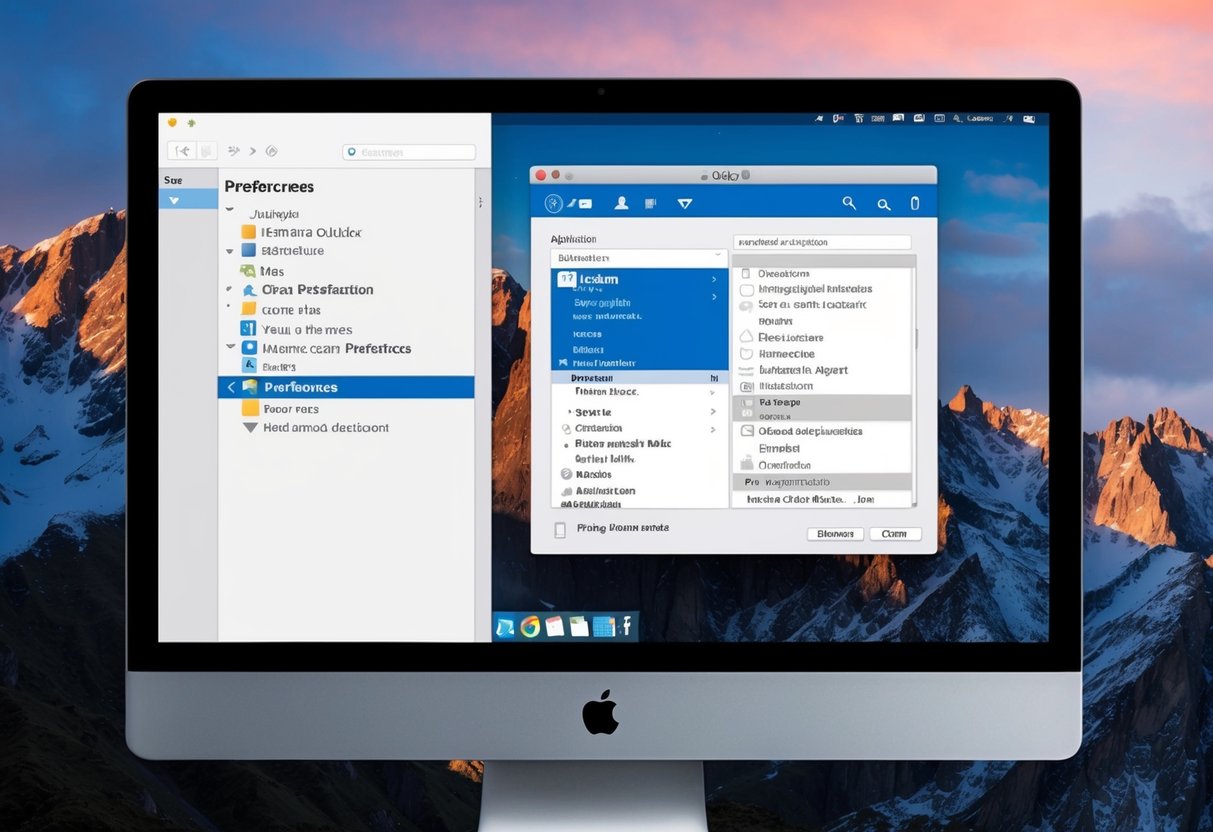This screenshot has height=832, width=1213.
Task: Tick the first checkbox in the right options list
Action: [x=744, y=273]
